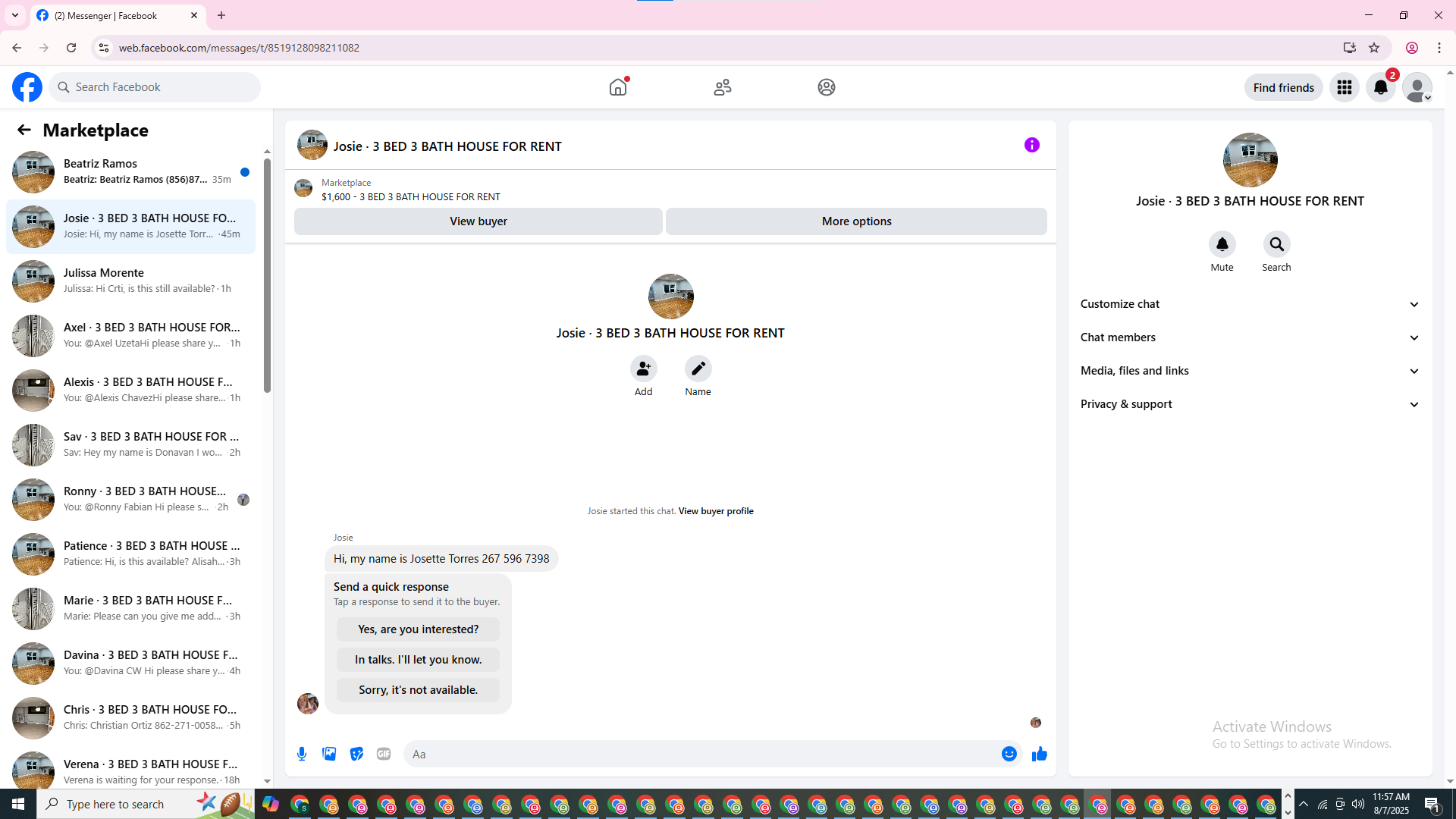
Task: Open Facebook notifications bell
Action: (x=1380, y=88)
